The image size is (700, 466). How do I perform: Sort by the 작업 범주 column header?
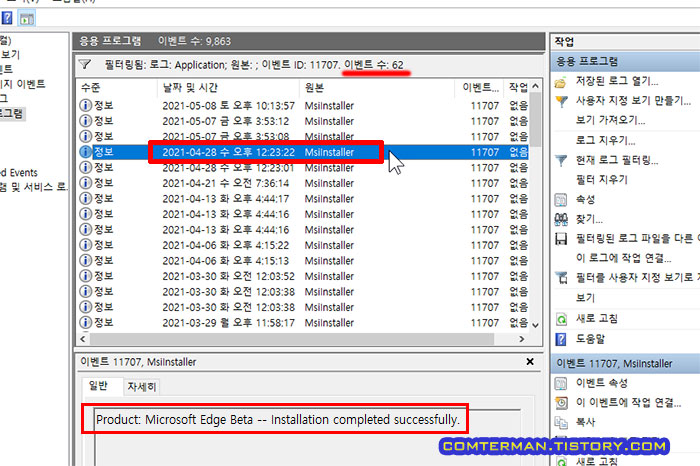(x=517, y=87)
